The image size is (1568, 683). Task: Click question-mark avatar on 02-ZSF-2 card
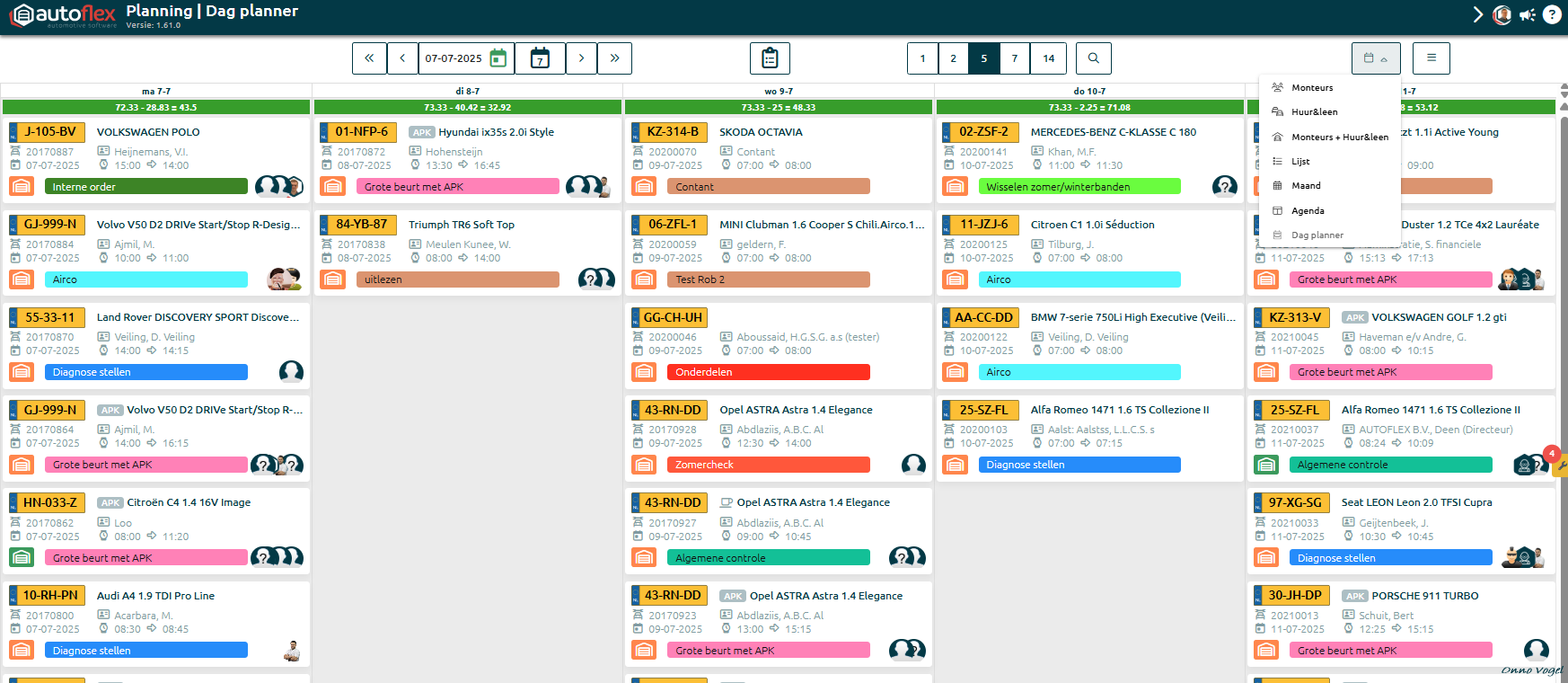click(x=1225, y=186)
